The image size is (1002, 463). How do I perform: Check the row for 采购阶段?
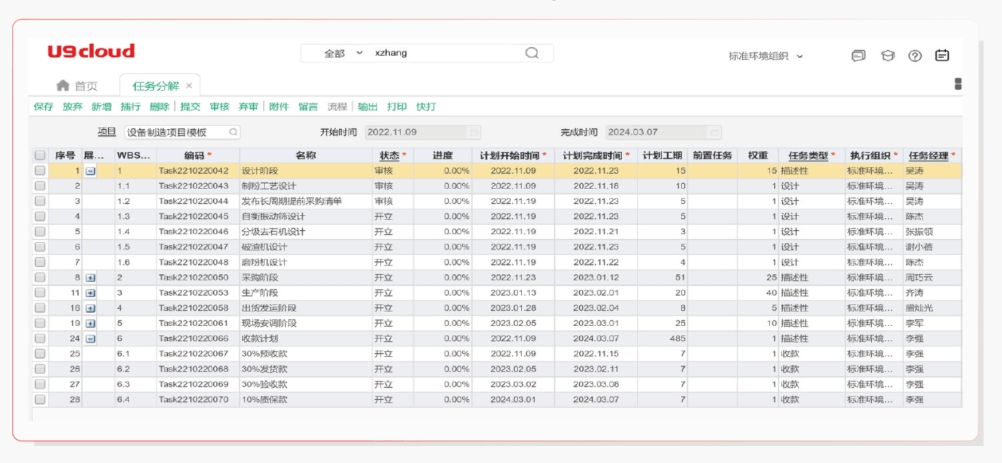point(40,277)
